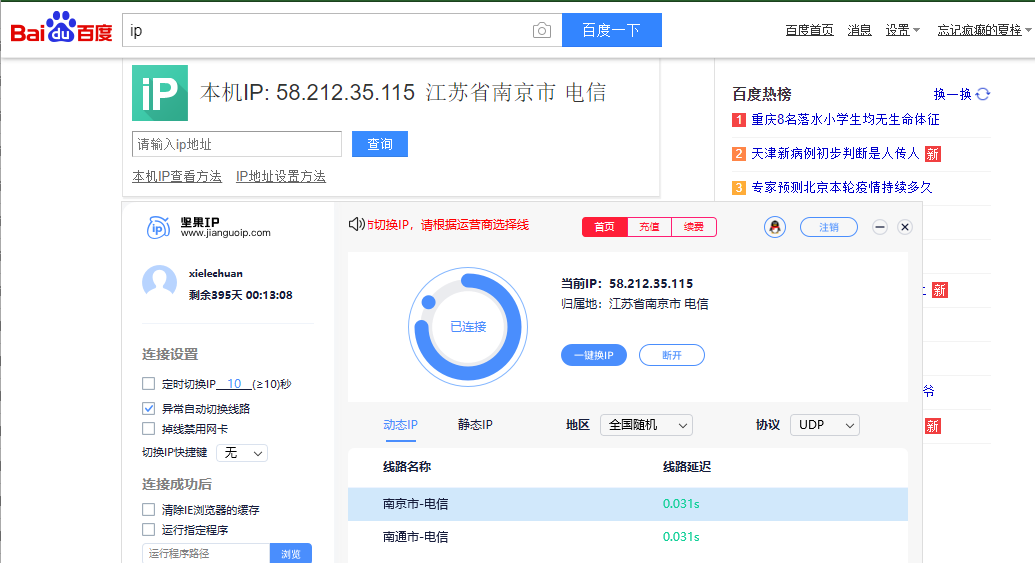Select line row 南京市-电信
Screen dimensions: 1035x563
[628, 504]
